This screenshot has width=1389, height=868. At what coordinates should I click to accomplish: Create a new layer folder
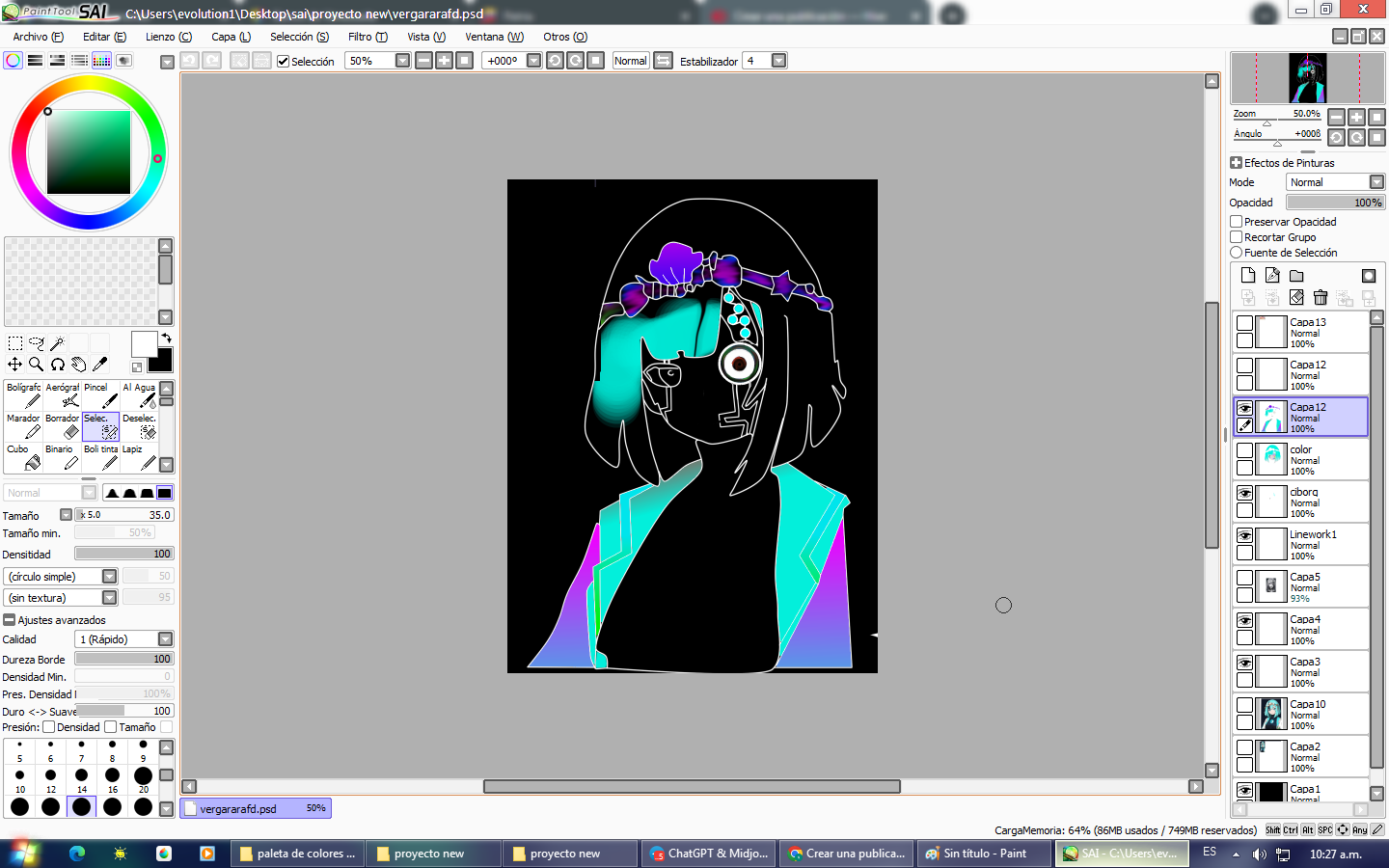coord(1296,275)
